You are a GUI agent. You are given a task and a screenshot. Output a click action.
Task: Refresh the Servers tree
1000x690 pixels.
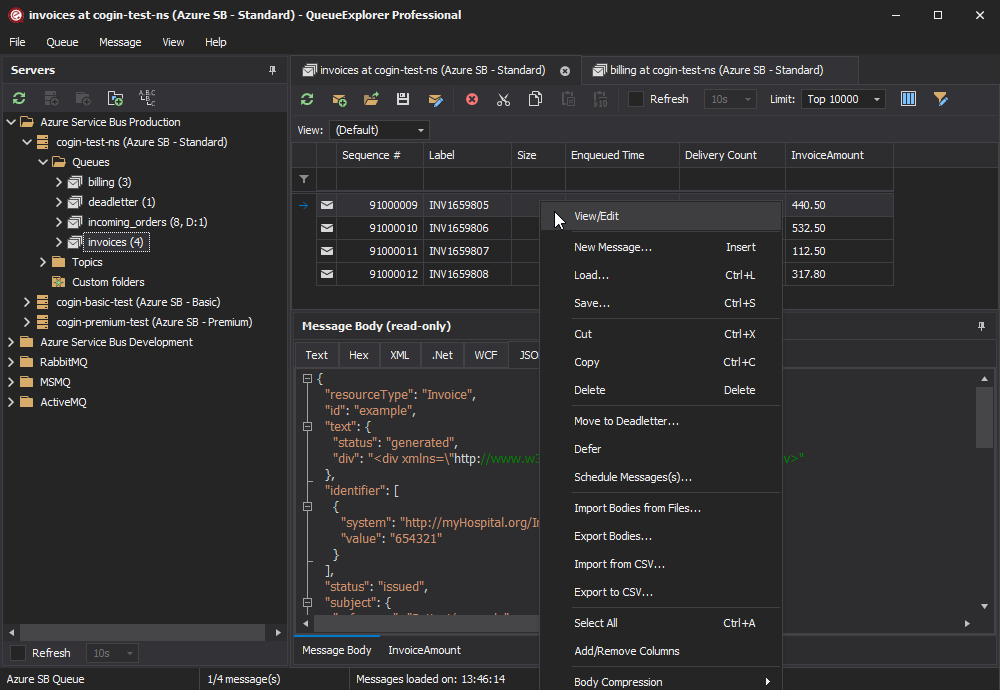[x=18, y=98]
